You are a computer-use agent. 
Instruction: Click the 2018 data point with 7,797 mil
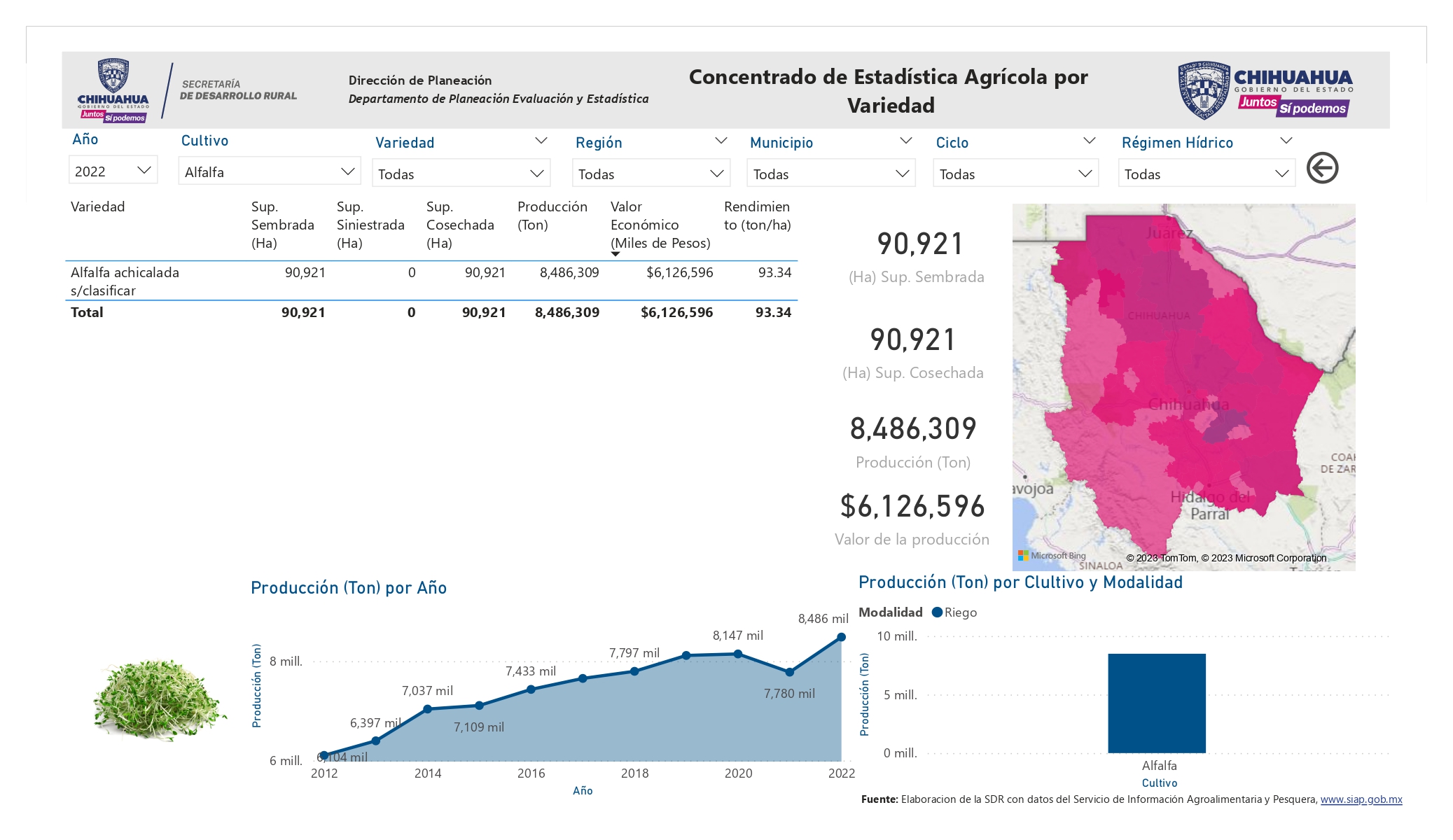tap(634, 671)
